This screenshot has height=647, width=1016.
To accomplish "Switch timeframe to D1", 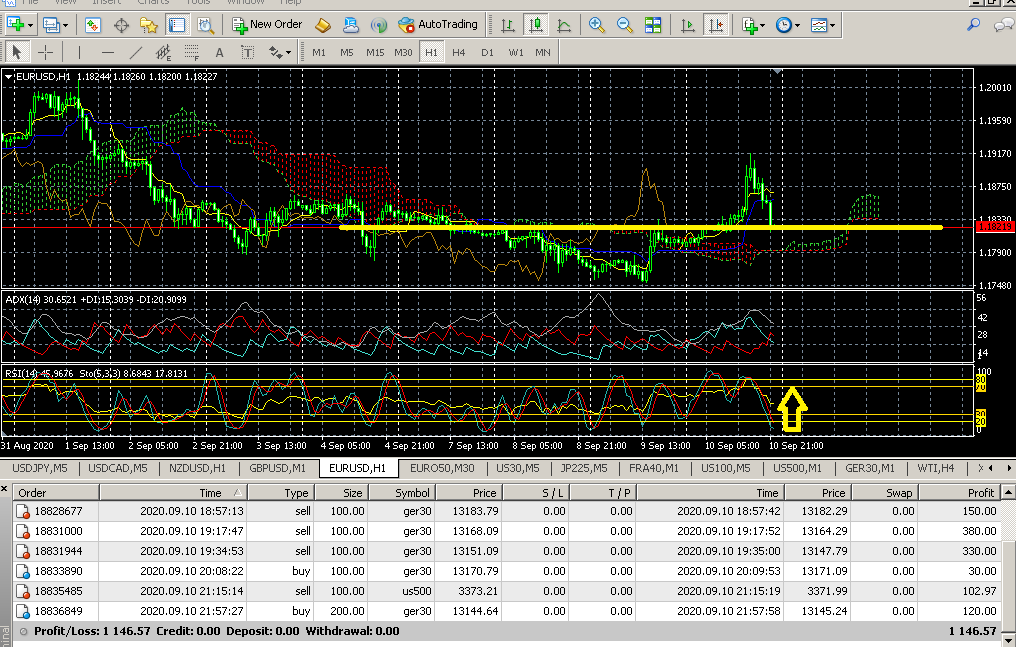I will click(x=487, y=52).
